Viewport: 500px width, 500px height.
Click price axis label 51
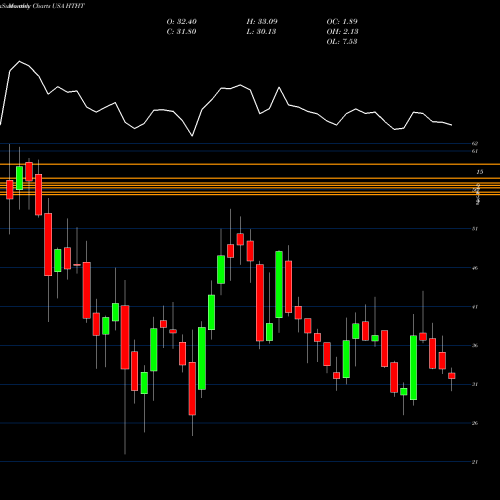point(475,229)
